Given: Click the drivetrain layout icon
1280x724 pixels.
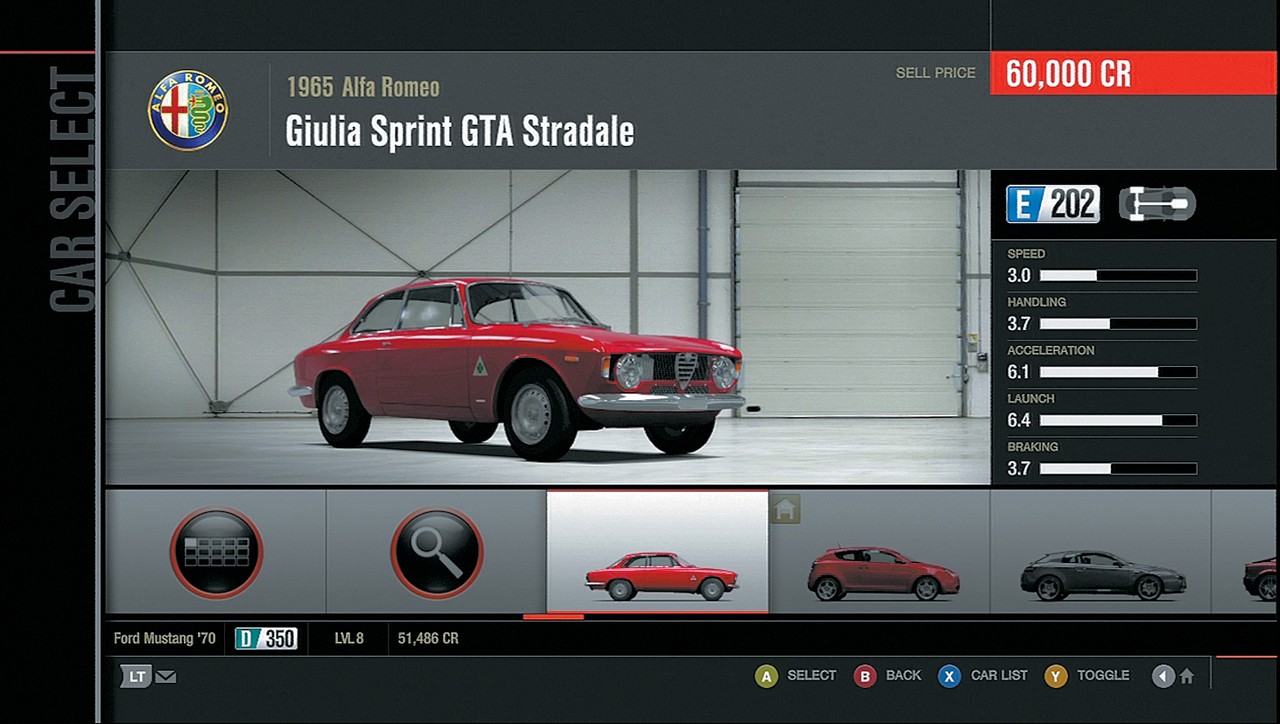Looking at the screenshot, I should click(x=1157, y=204).
